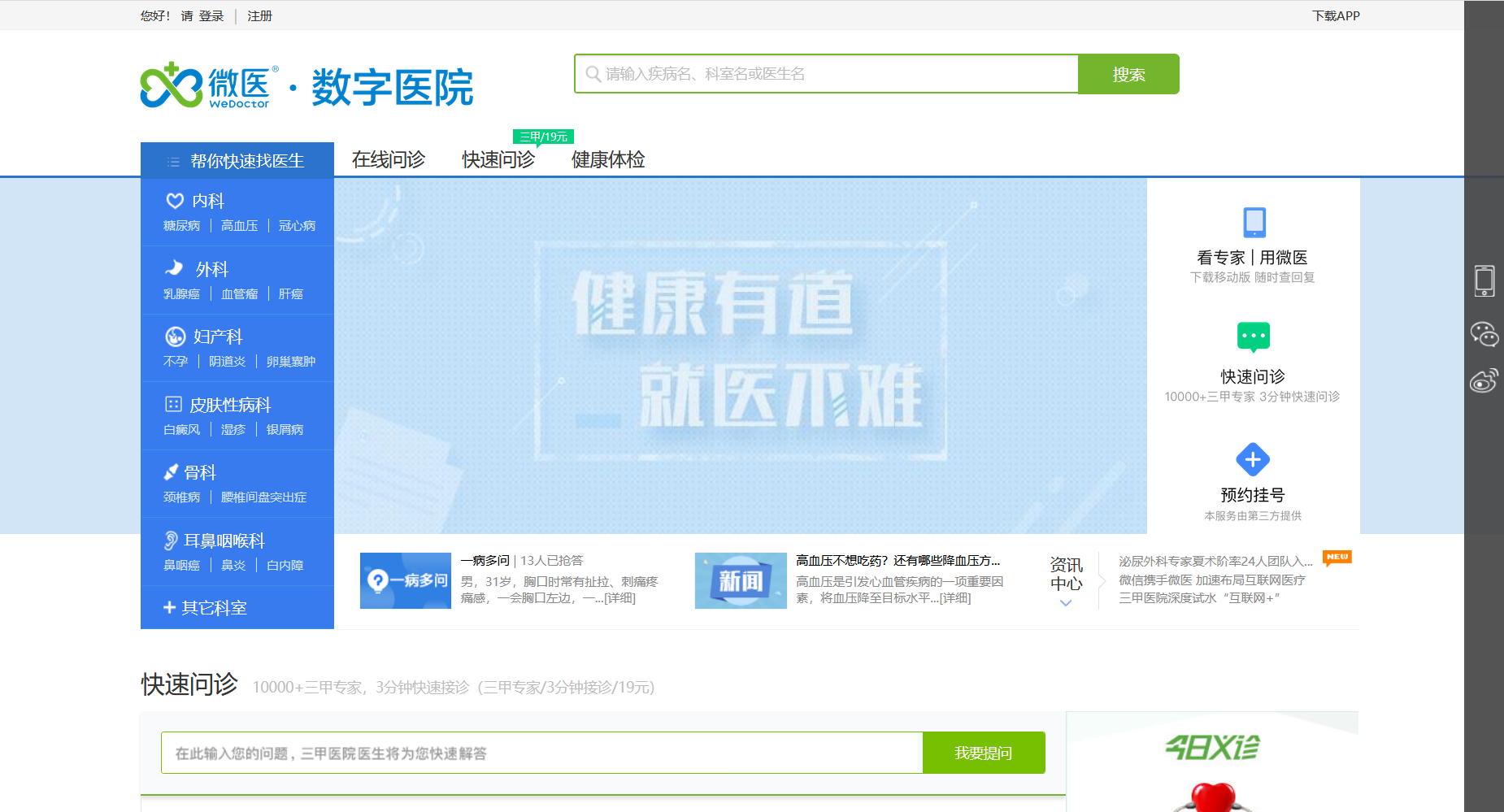Select 高血压 under 内科
Image resolution: width=1504 pixels, height=812 pixels.
pos(239,226)
